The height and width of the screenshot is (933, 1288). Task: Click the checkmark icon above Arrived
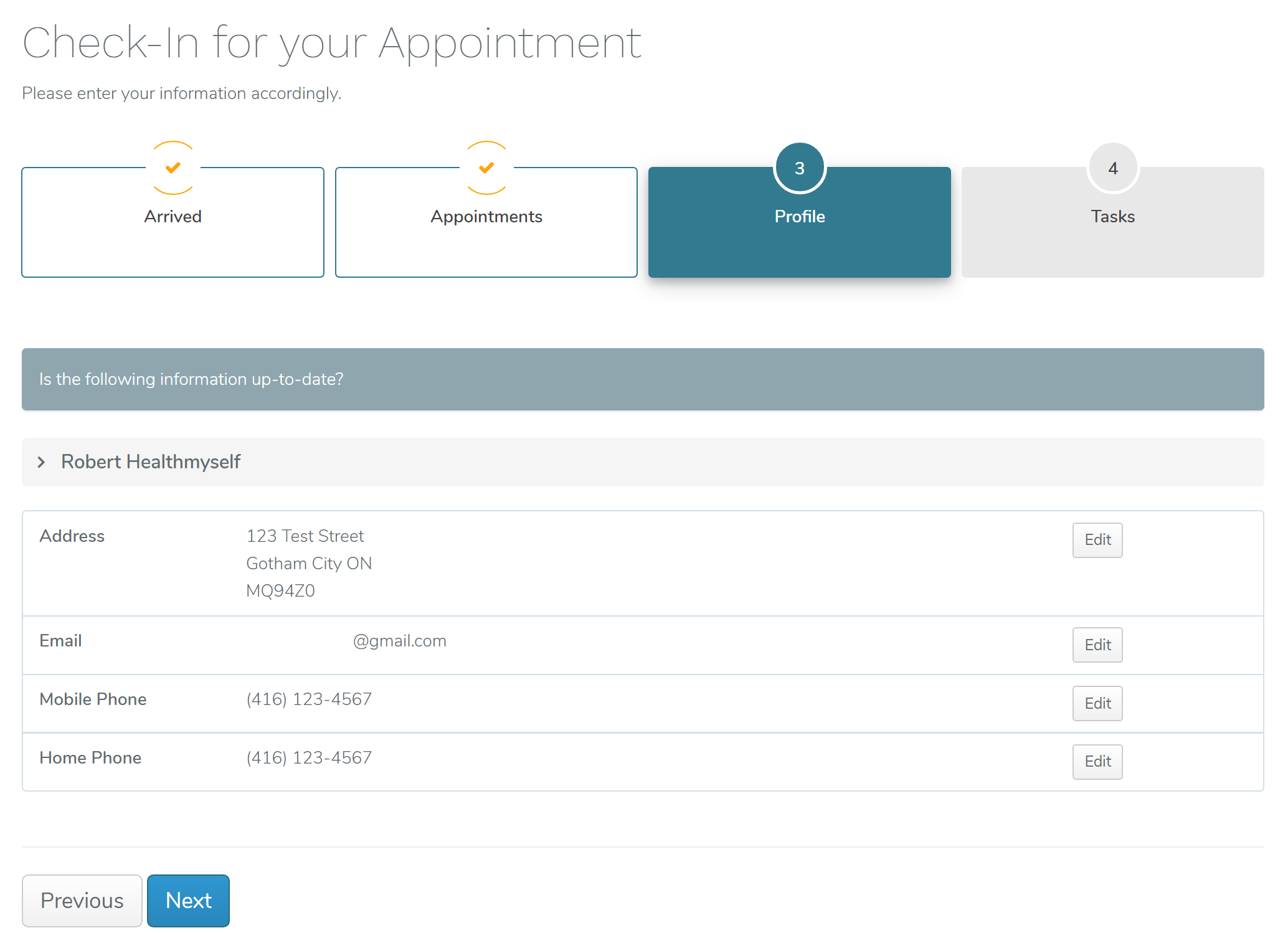[173, 168]
